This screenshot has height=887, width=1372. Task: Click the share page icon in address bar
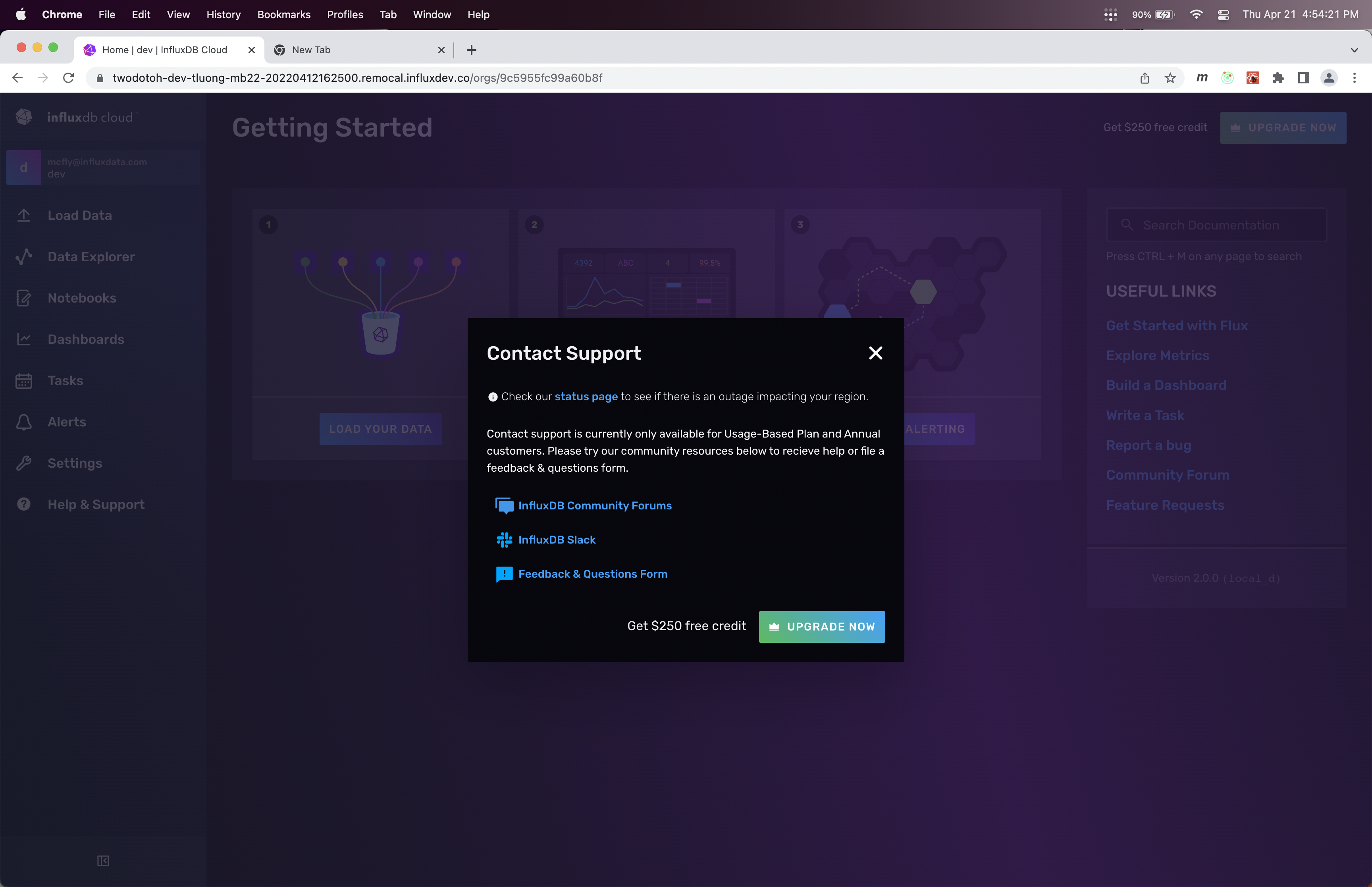(x=1145, y=78)
